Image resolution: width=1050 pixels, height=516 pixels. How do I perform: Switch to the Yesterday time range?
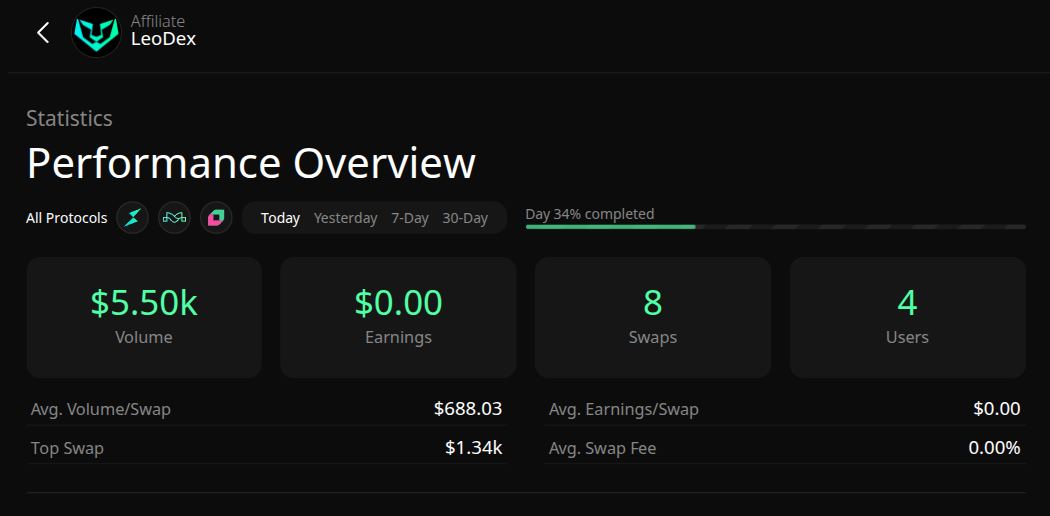coord(345,218)
